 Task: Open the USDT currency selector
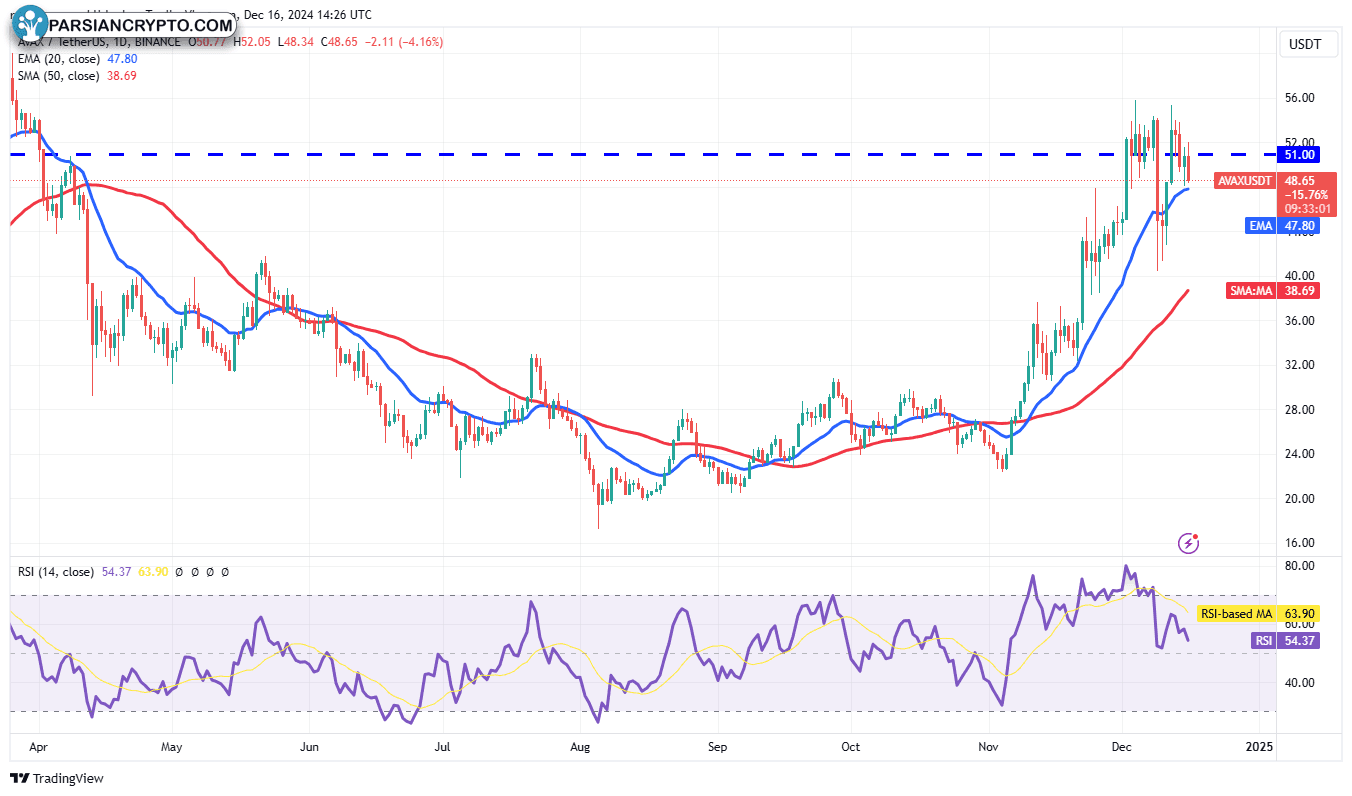(1308, 44)
